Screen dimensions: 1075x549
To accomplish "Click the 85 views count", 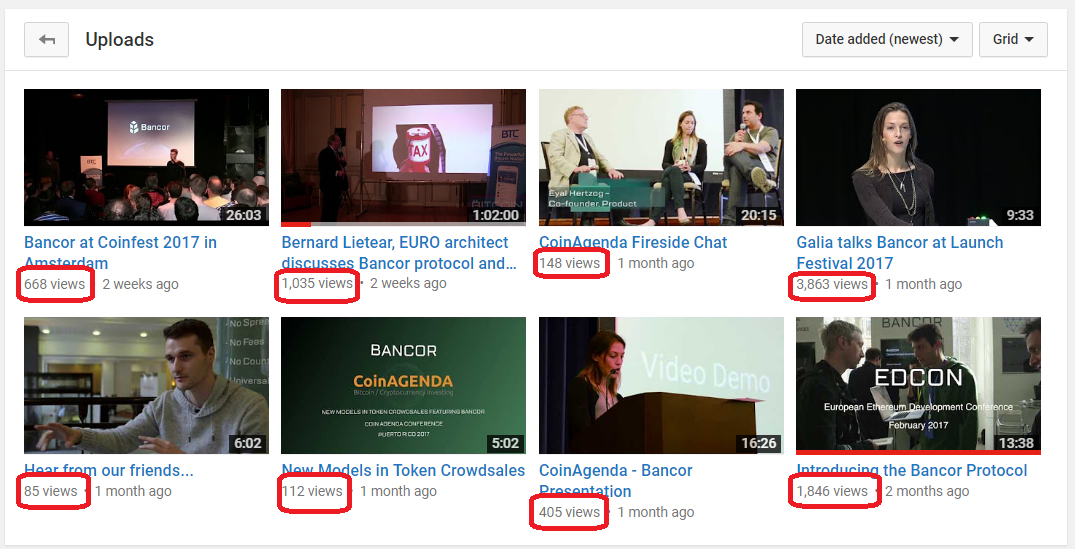I will click(x=51, y=491).
